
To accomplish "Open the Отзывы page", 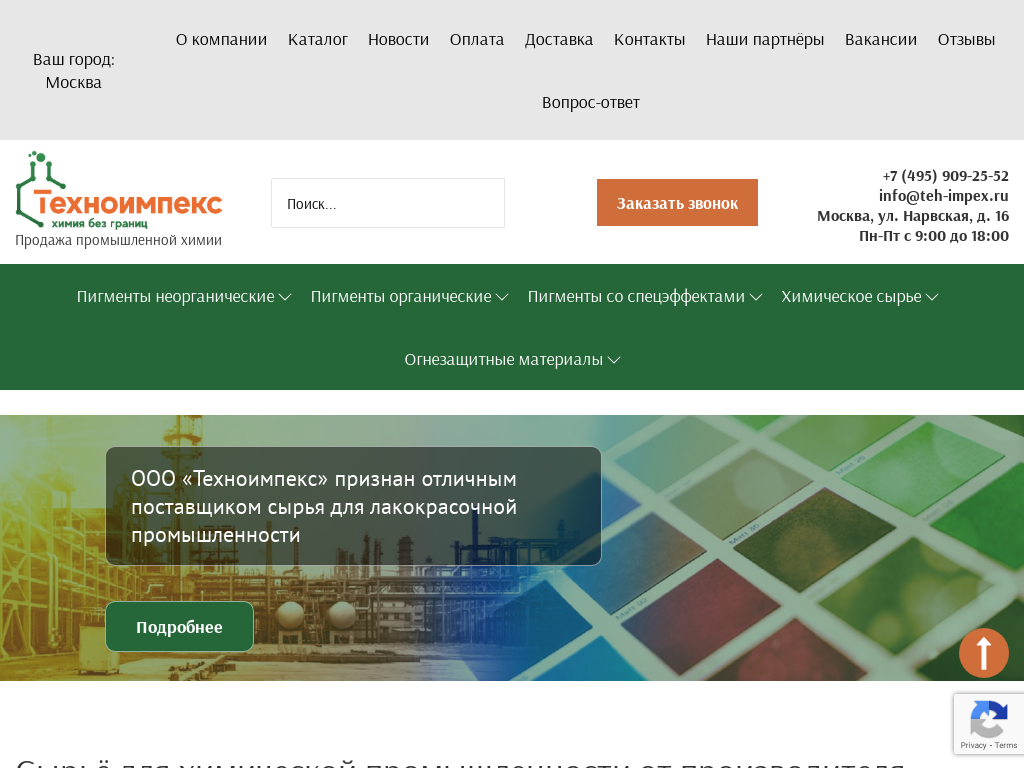I will coord(967,40).
